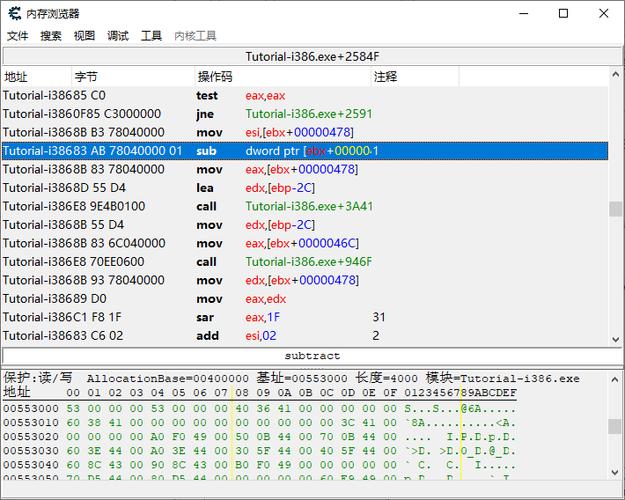Click the hex address 00553000

(x=31, y=409)
